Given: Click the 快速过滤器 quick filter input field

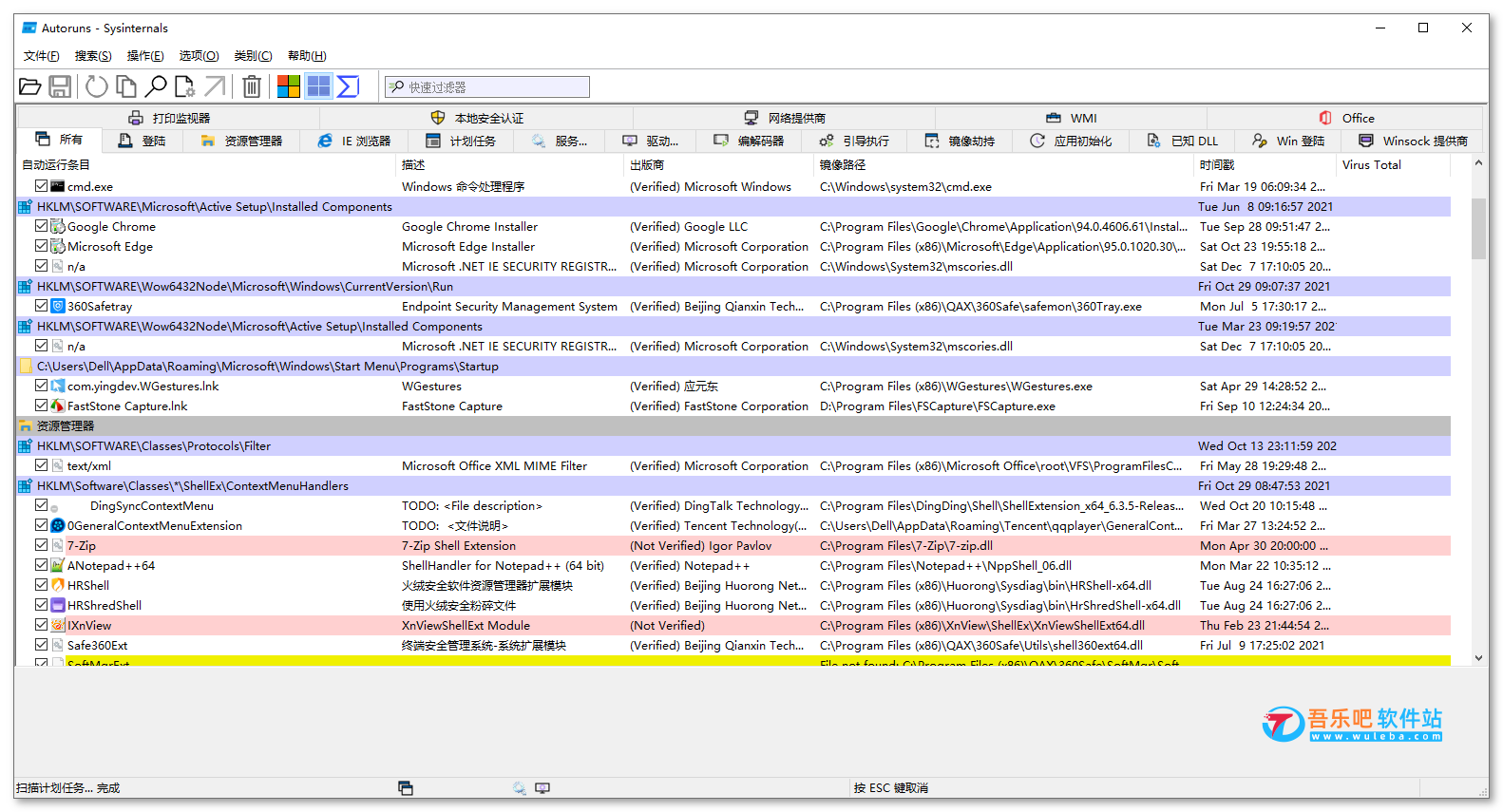Looking at the screenshot, I should coord(487,87).
